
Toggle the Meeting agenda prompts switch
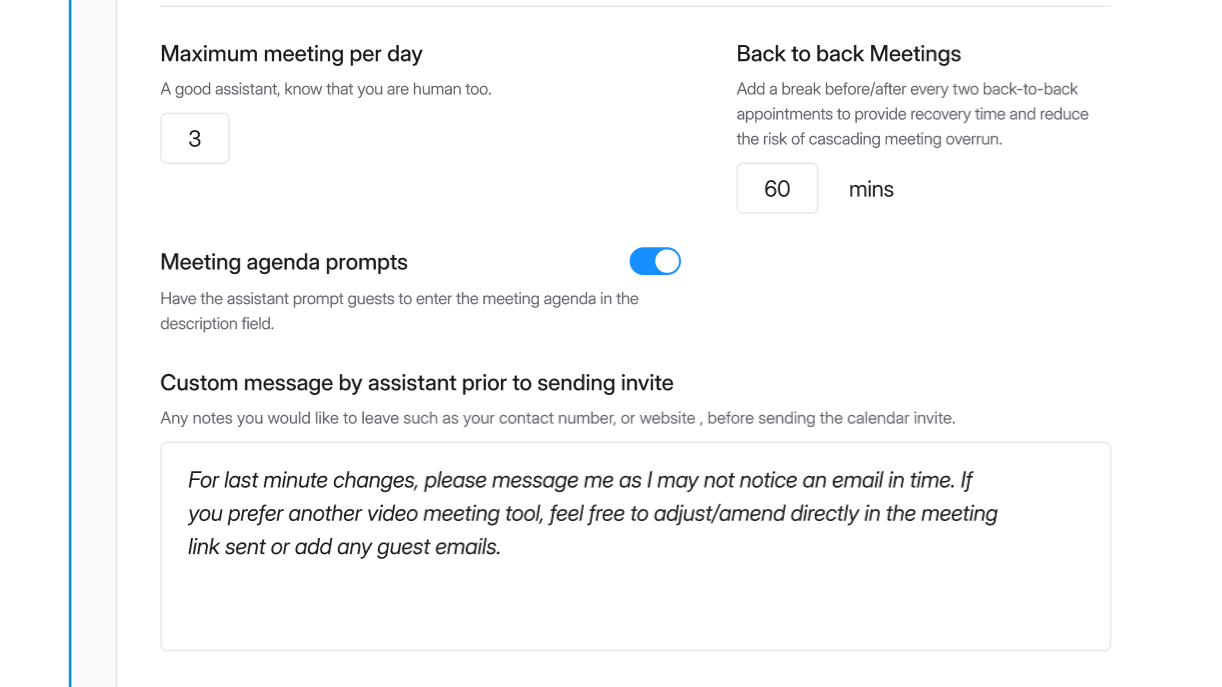(x=654, y=261)
